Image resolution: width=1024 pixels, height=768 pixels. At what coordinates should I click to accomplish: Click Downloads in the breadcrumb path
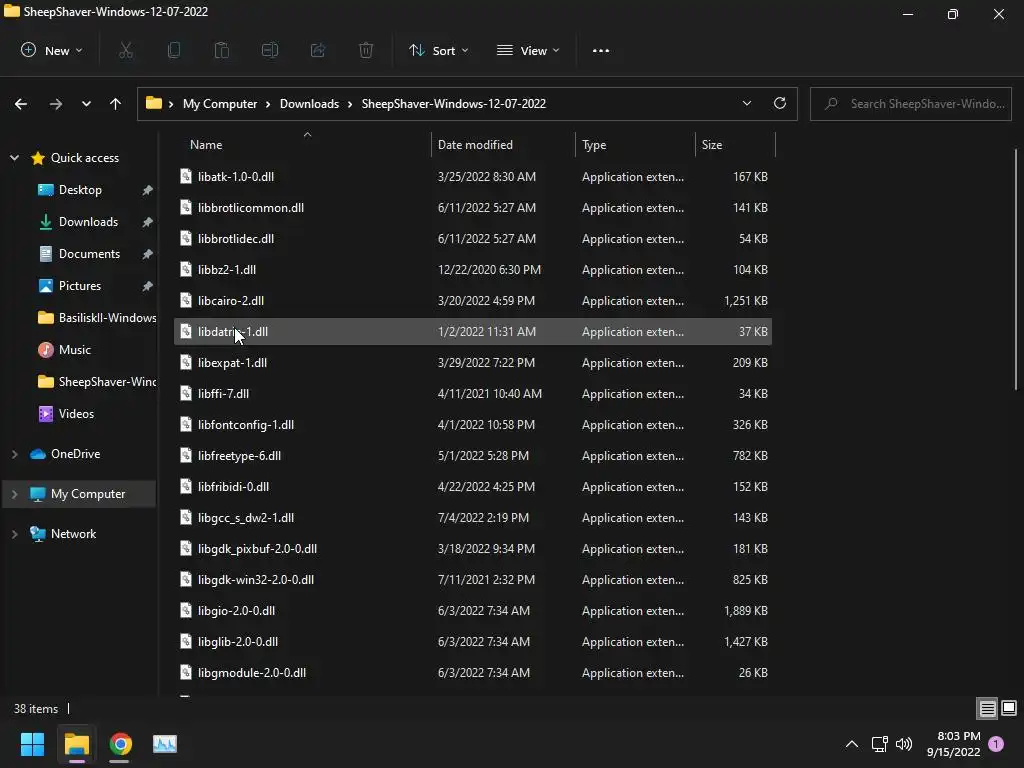[309, 104]
